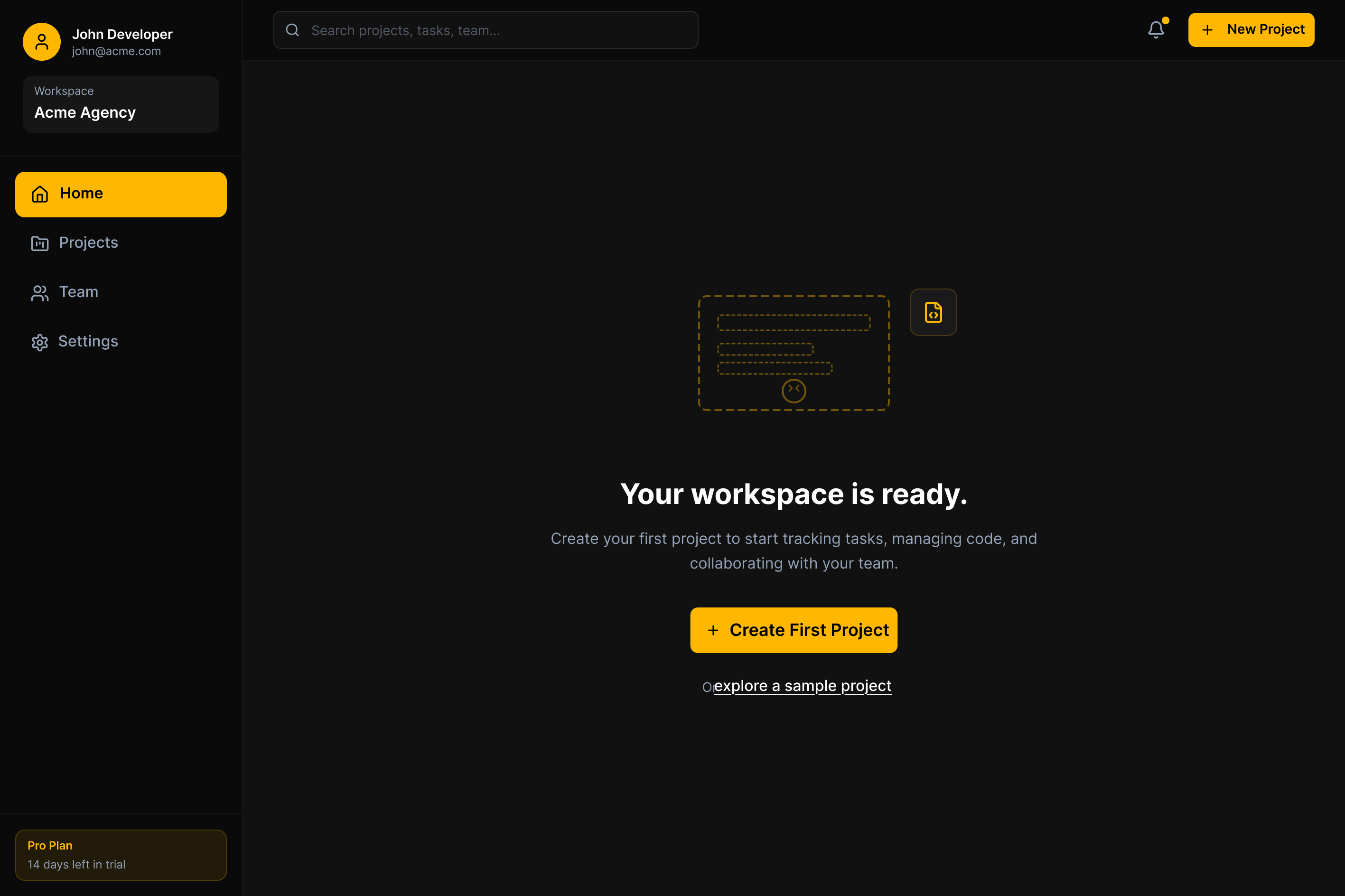
Task: Click the Projects folder icon
Action: coord(39,243)
